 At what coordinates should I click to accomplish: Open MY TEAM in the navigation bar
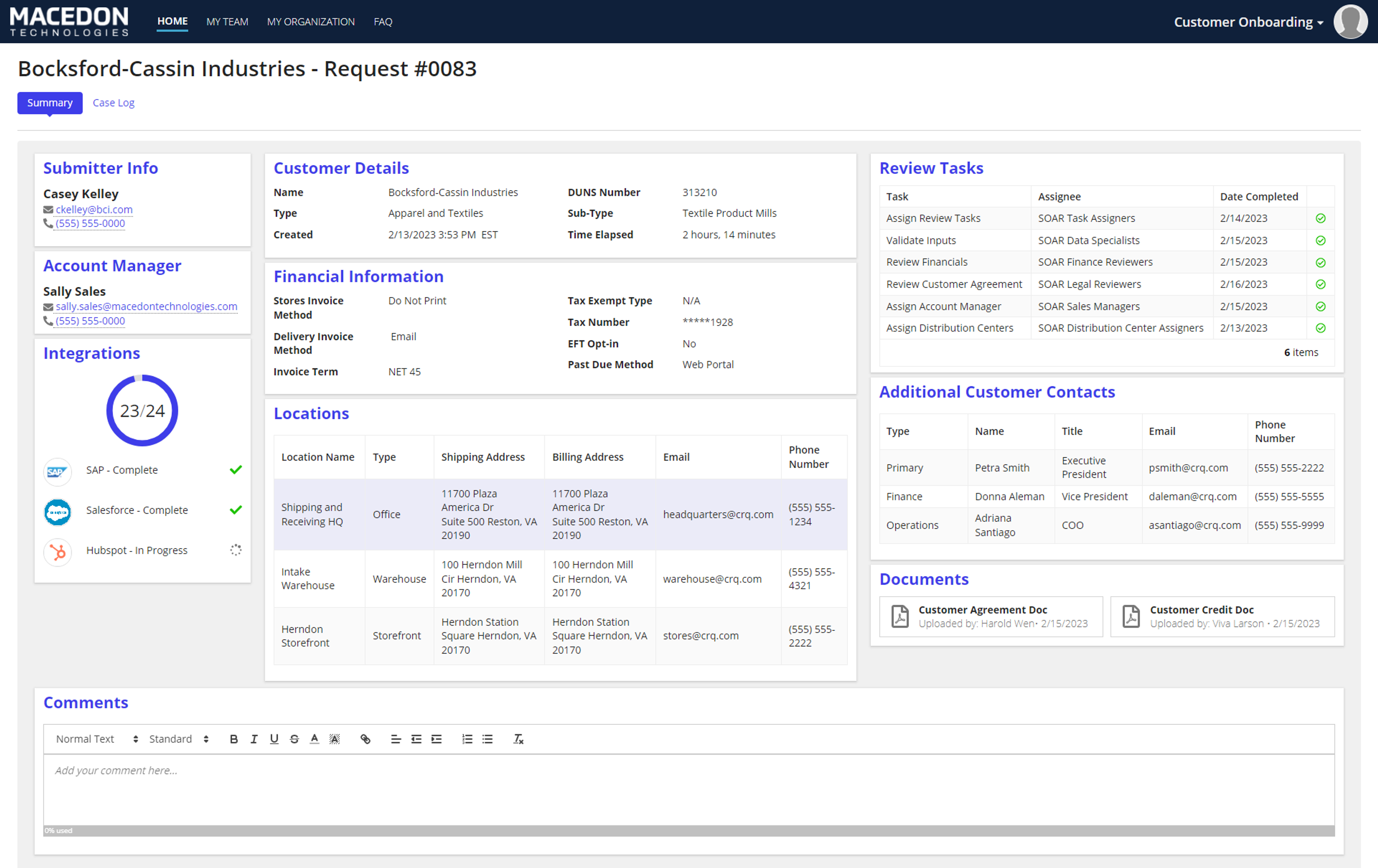227,22
